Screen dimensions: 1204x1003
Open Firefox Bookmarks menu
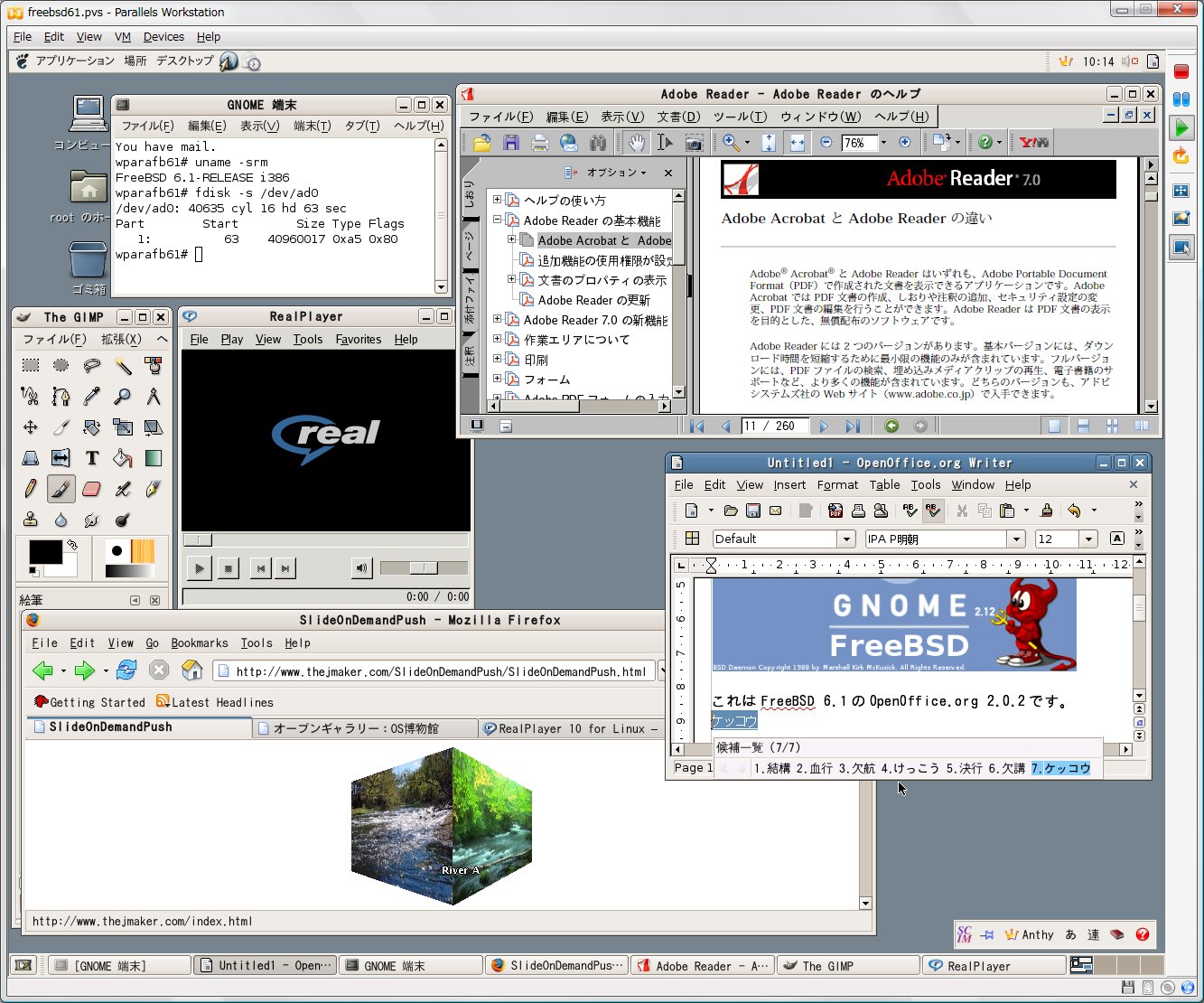[x=200, y=643]
